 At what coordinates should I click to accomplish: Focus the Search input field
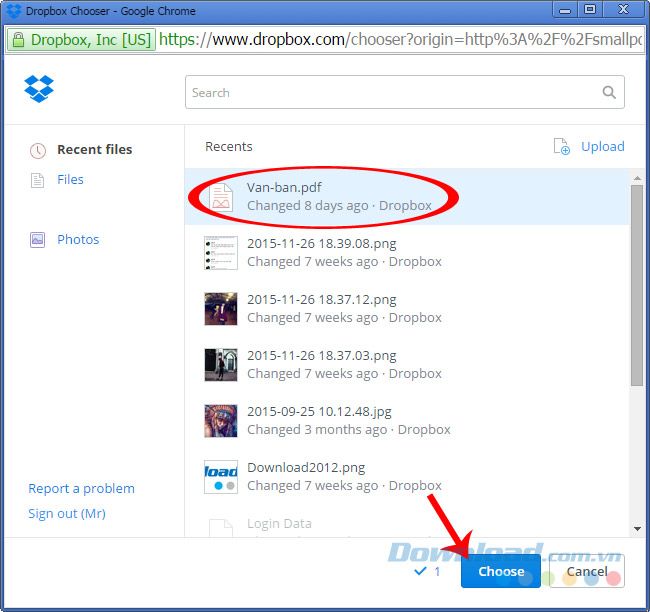tap(405, 92)
